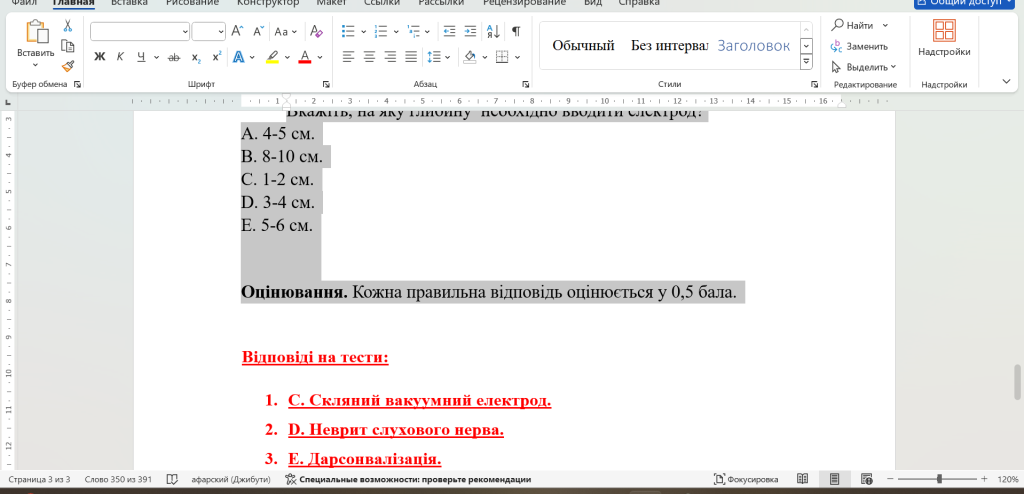This screenshot has width=1024, height=494.
Task: Decrease font size with A-down icon
Action: (x=259, y=31)
